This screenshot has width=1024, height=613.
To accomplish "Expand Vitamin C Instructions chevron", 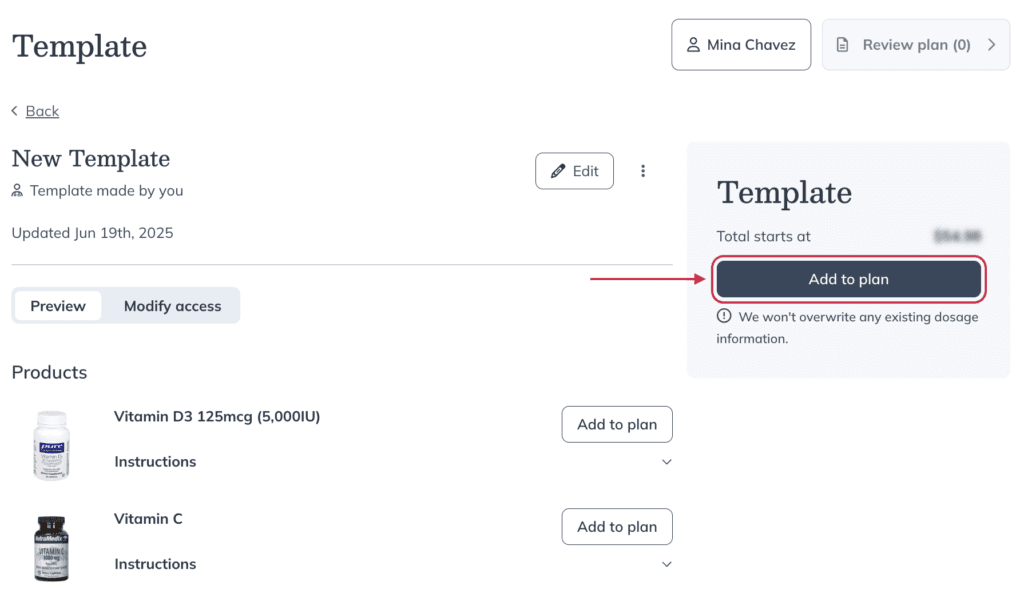I will click(666, 564).
